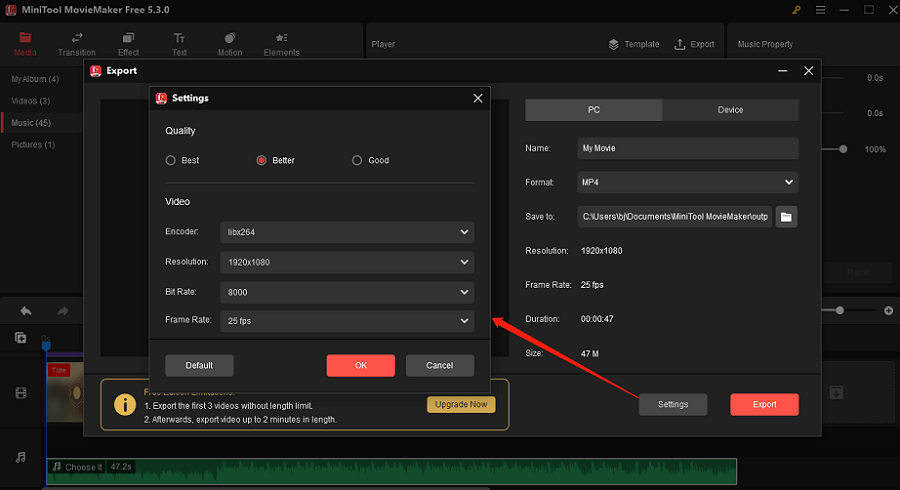Select the Choose It audio clip

click(x=391, y=471)
